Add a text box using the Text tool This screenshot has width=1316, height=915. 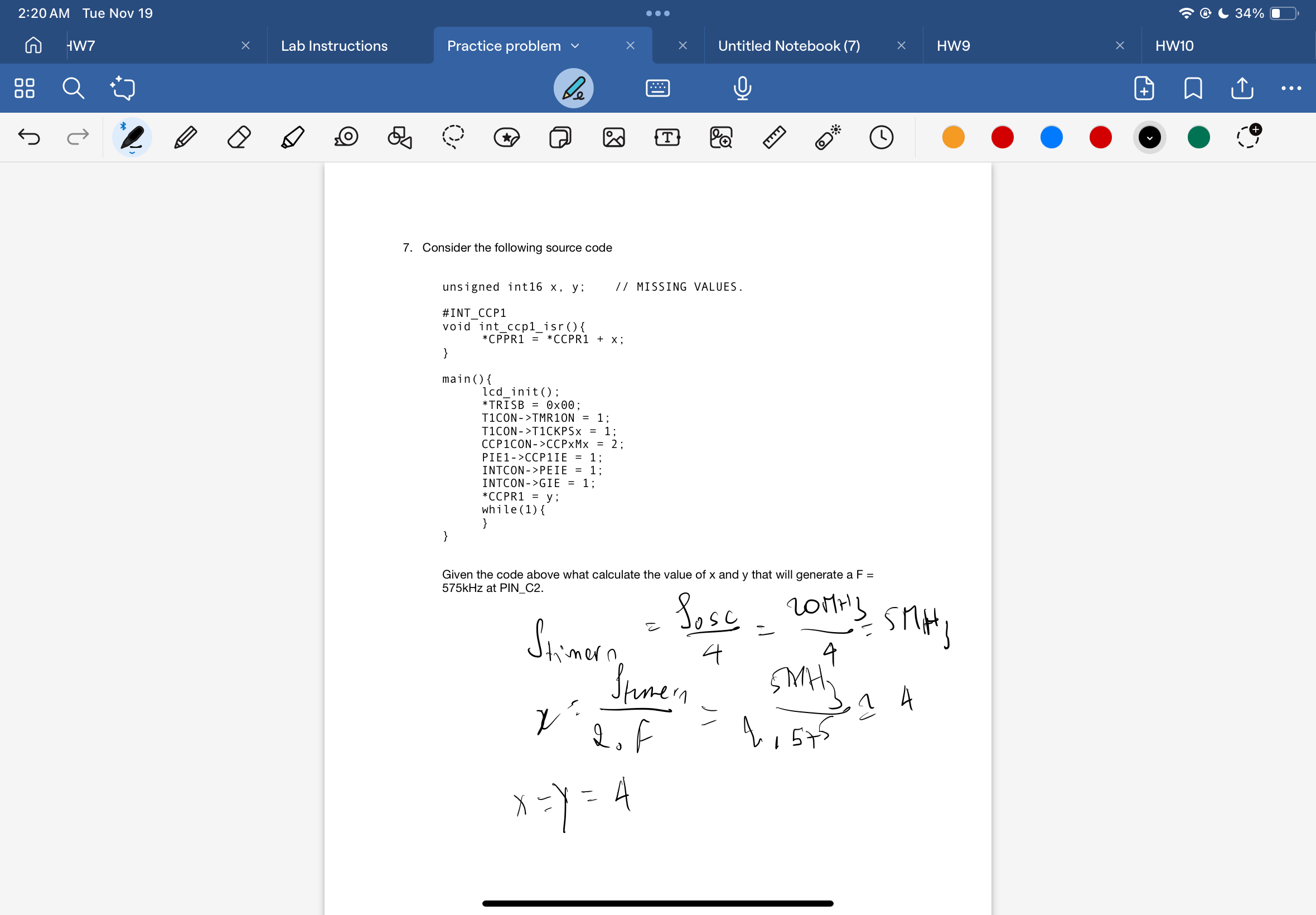pos(667,137)
